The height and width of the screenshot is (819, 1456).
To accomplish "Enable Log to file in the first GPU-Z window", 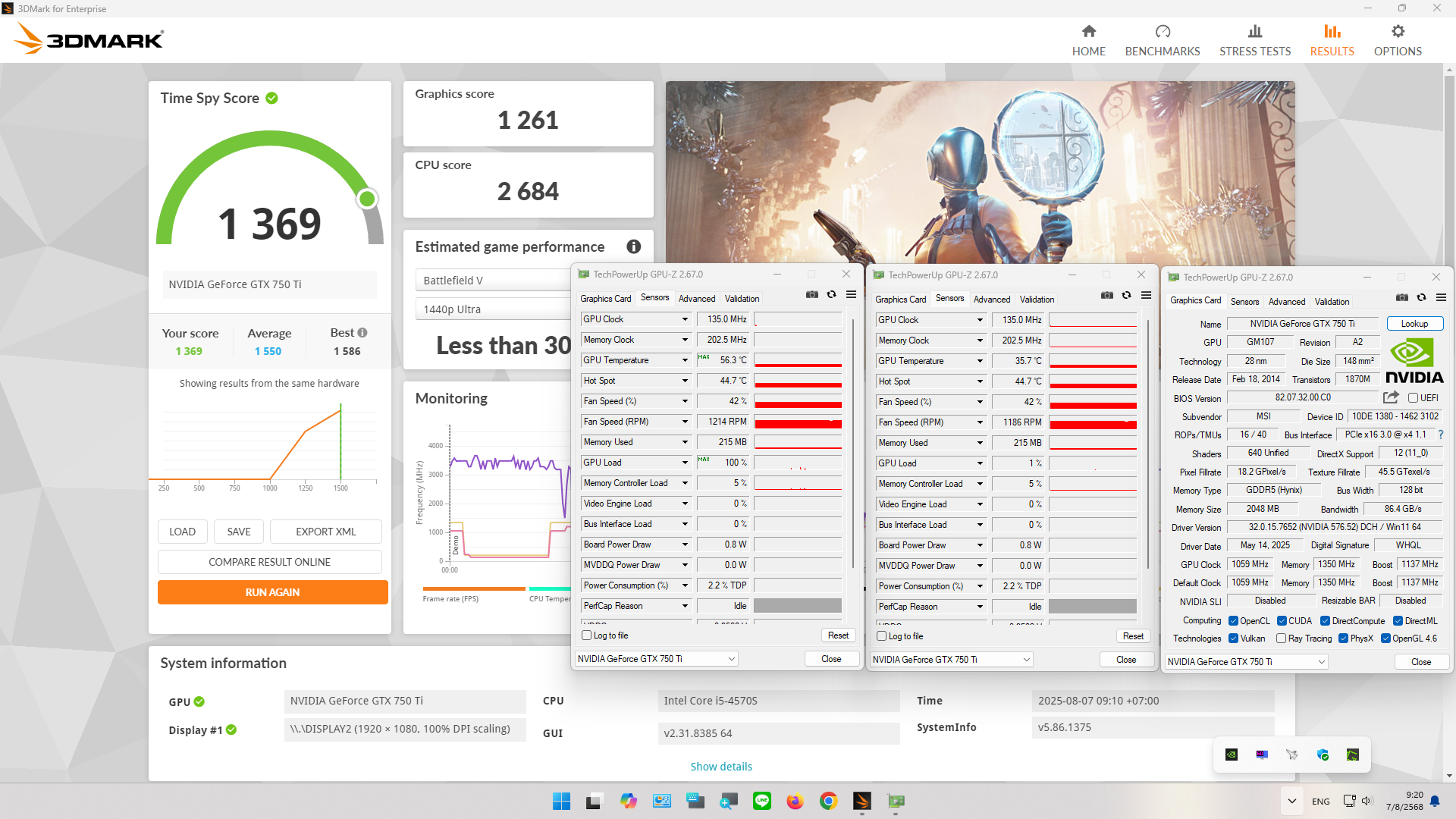I will [587, 635].
